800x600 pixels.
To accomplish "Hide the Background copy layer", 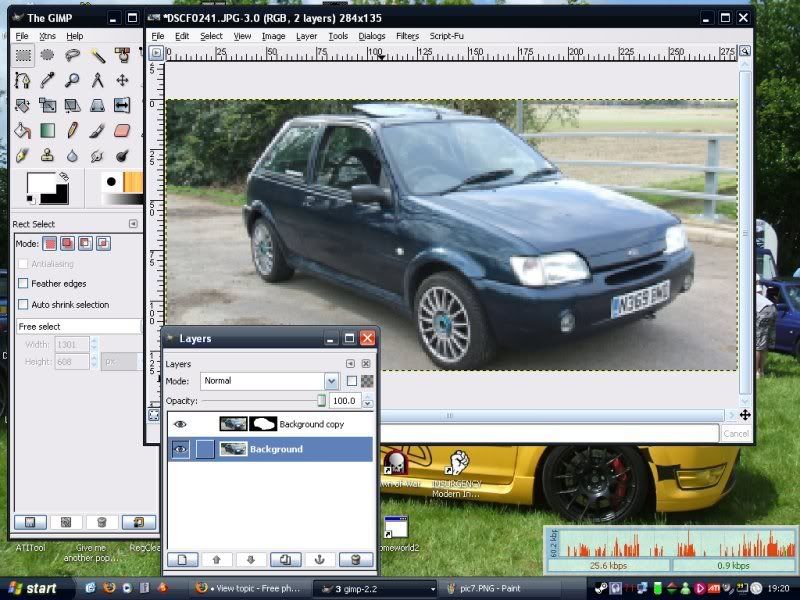I will tap(180, 424).
